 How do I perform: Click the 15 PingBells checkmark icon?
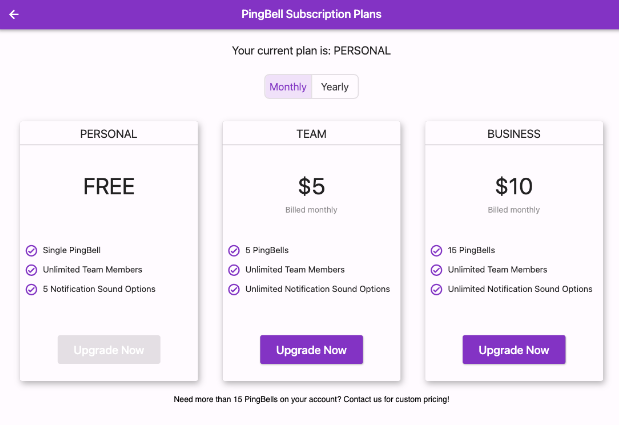437,251
